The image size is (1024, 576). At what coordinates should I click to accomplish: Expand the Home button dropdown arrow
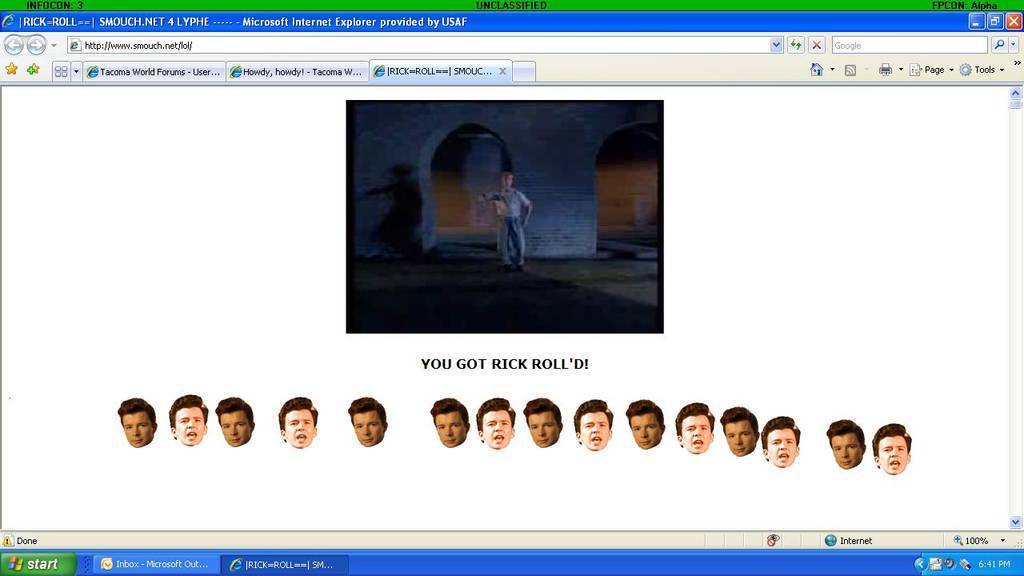click(x=832, y=70)
